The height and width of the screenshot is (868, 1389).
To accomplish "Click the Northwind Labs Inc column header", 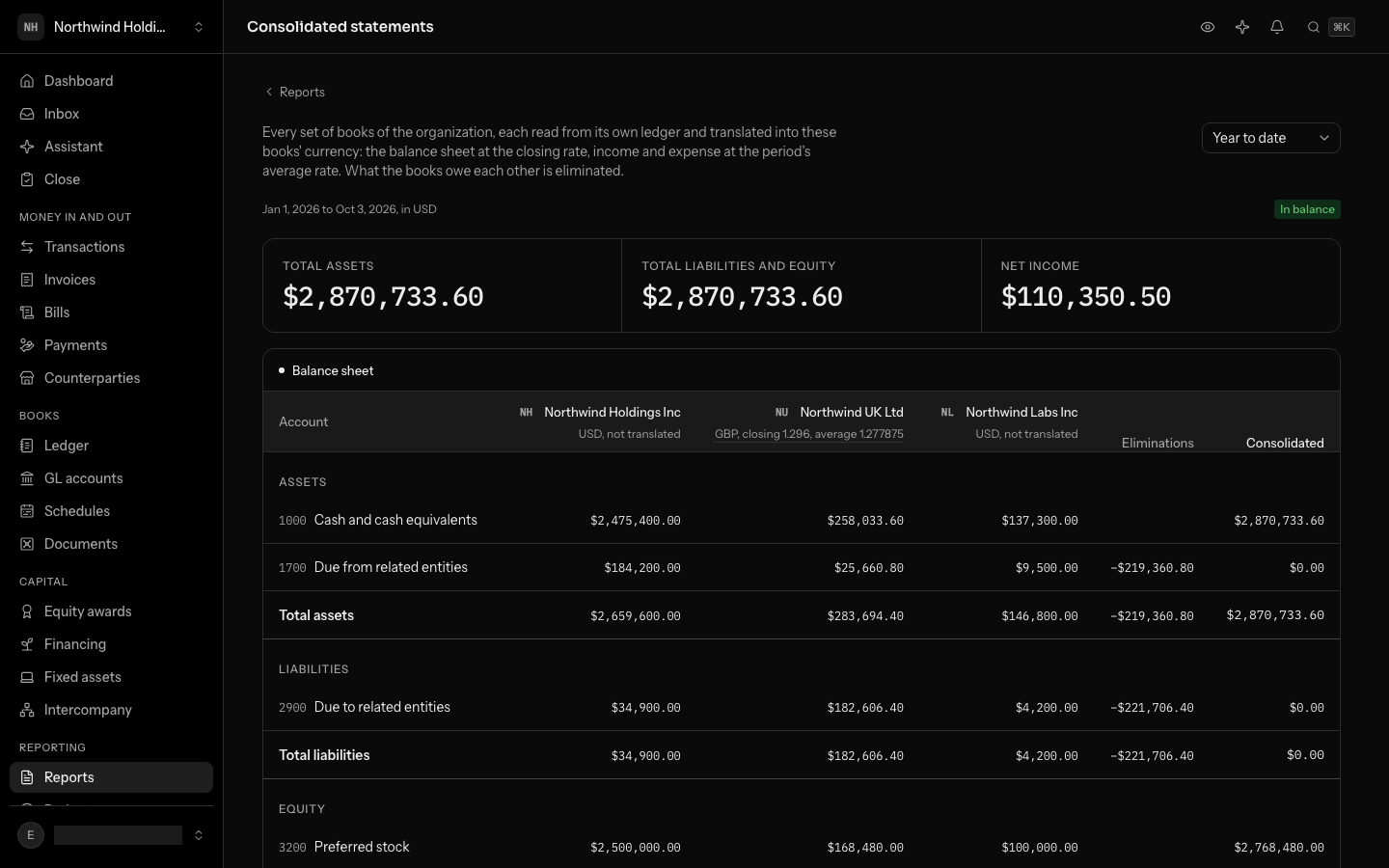I will 1021,412.
